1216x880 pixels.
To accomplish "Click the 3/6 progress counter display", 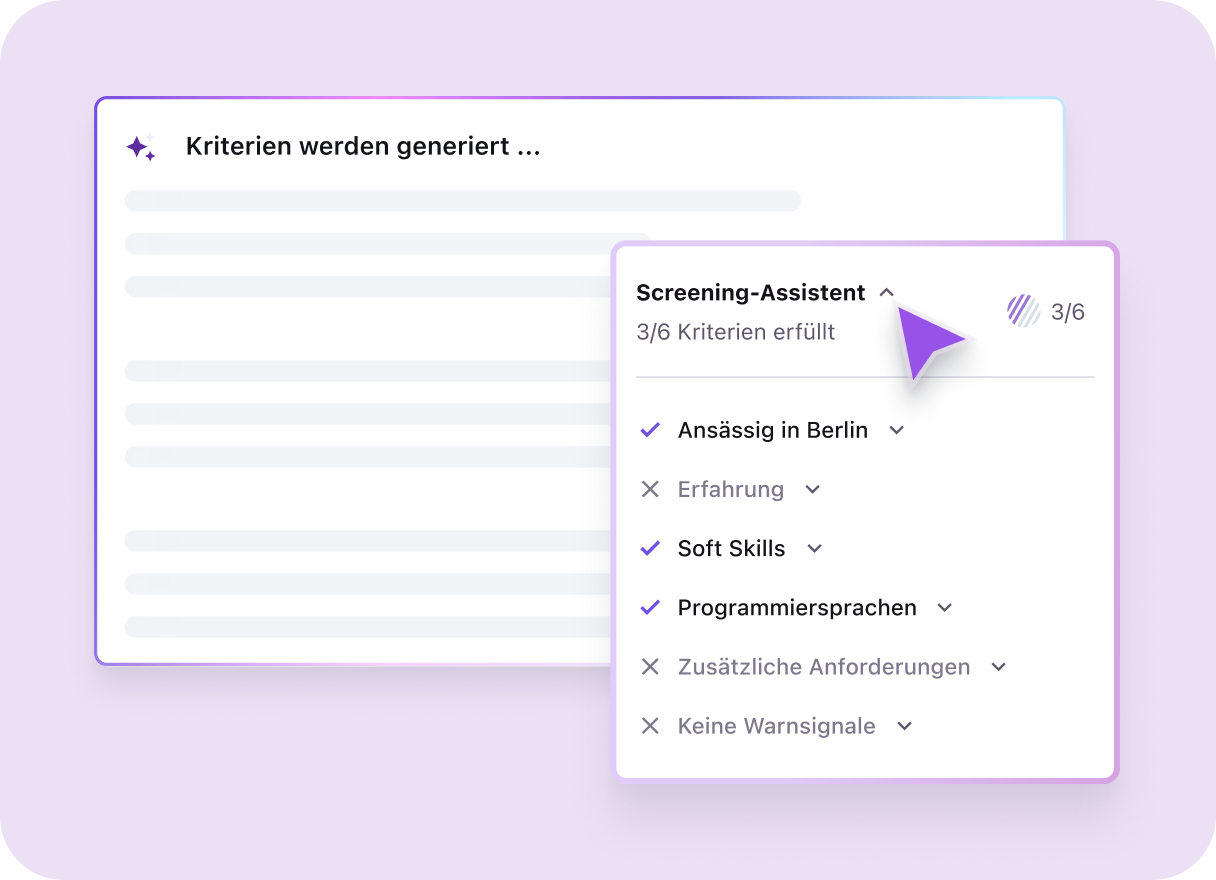I will pyautogui.click(x=1068, y=311).
